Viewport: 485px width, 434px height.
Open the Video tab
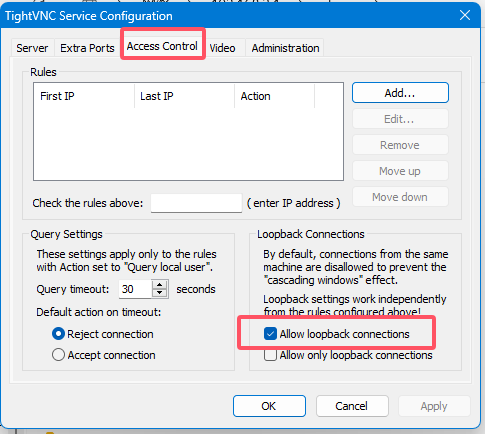pos(223,48)
